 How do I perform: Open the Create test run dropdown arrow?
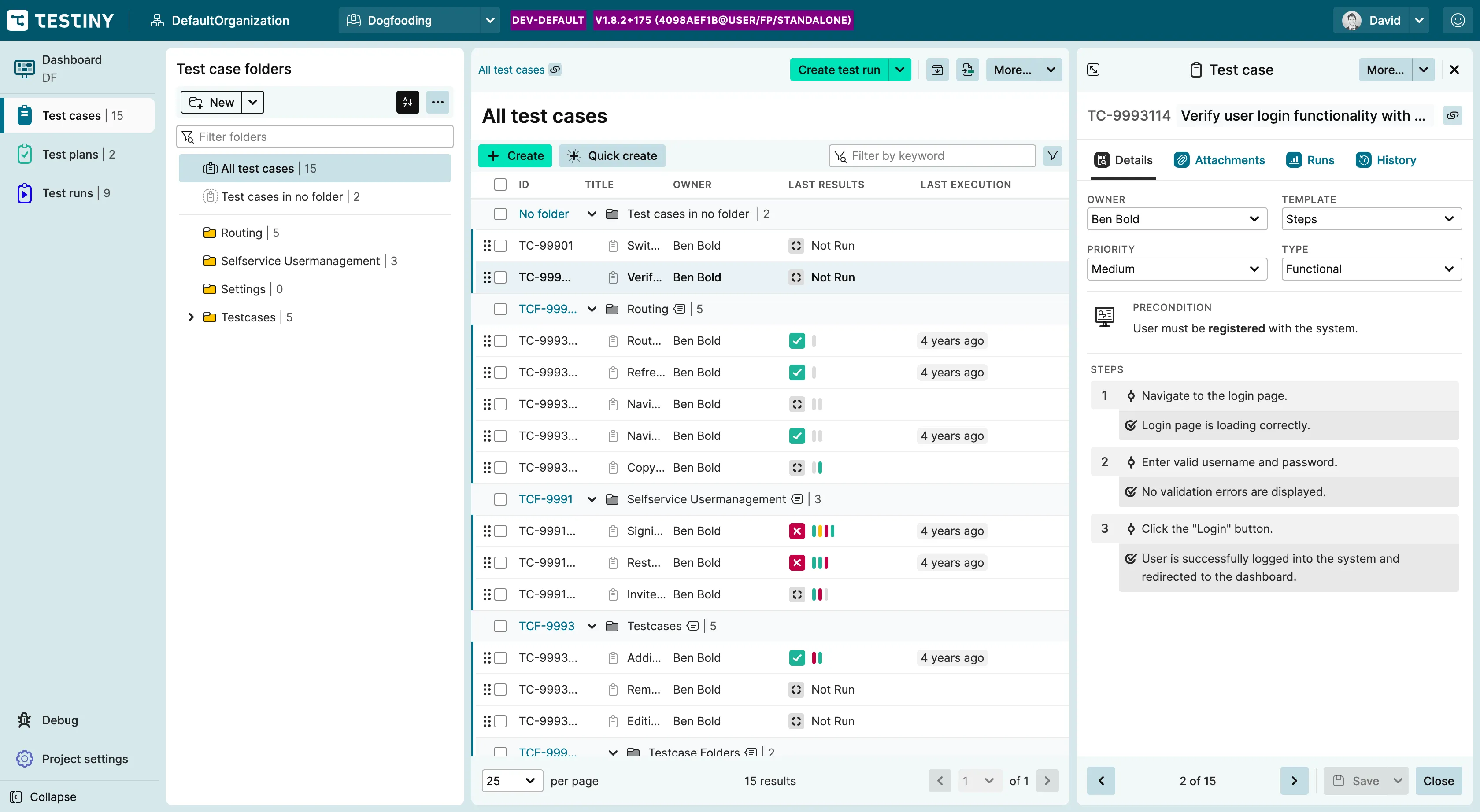click(x=900, y=70)
